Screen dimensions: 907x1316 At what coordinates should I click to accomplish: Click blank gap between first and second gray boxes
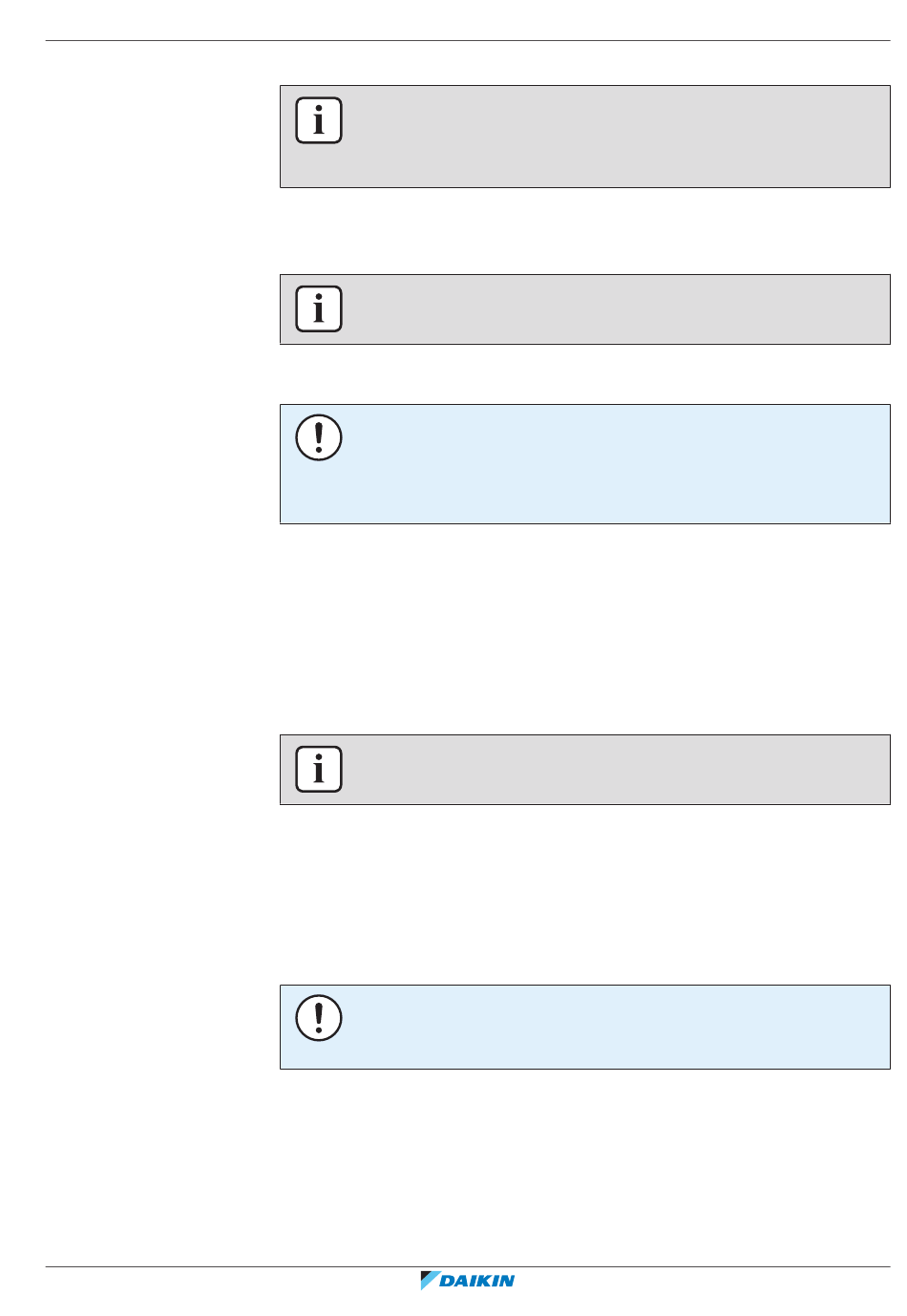[x=584, y=231]
